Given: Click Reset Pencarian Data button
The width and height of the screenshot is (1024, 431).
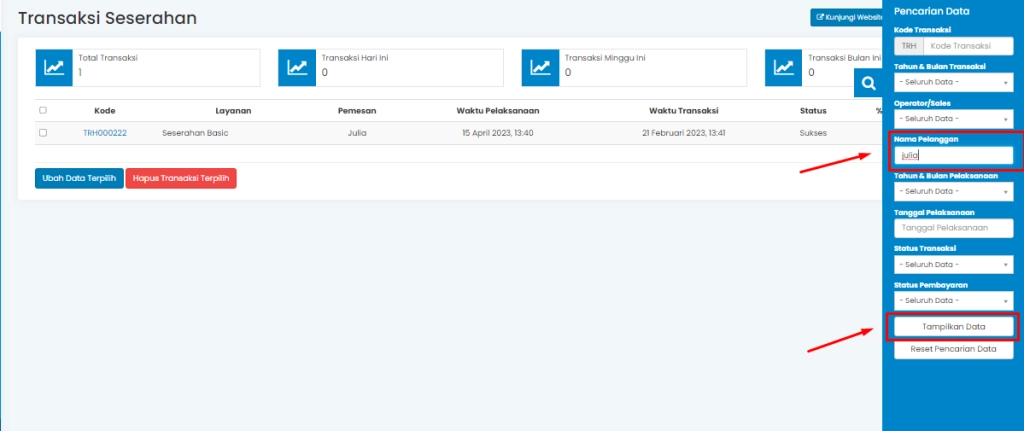Looking at the screenshot, I should [x=953, y=350].
